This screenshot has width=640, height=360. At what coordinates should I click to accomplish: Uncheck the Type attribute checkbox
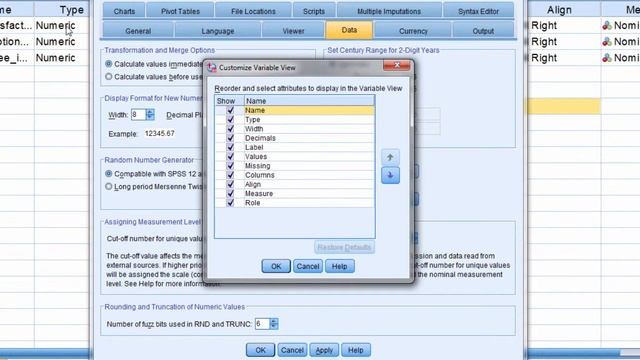(230, 120)
